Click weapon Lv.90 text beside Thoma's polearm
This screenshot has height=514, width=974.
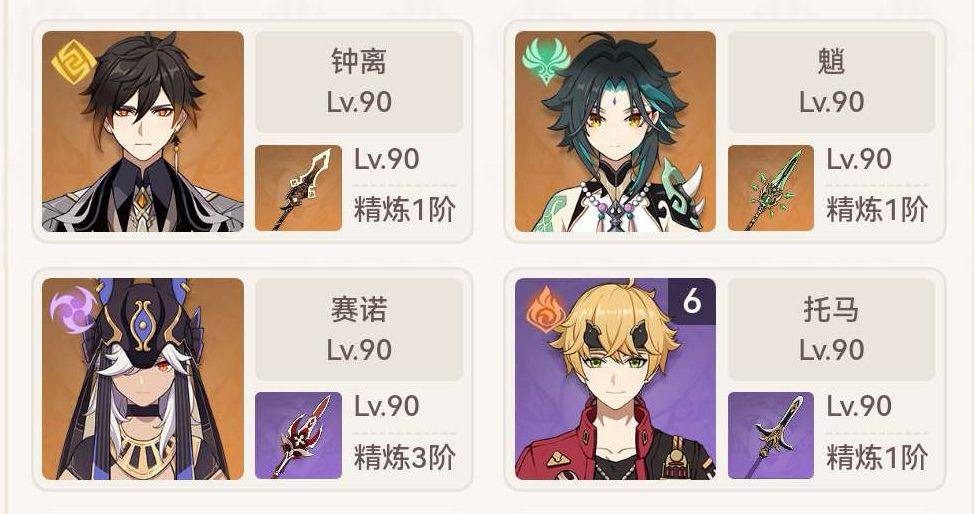click(859, 406)
